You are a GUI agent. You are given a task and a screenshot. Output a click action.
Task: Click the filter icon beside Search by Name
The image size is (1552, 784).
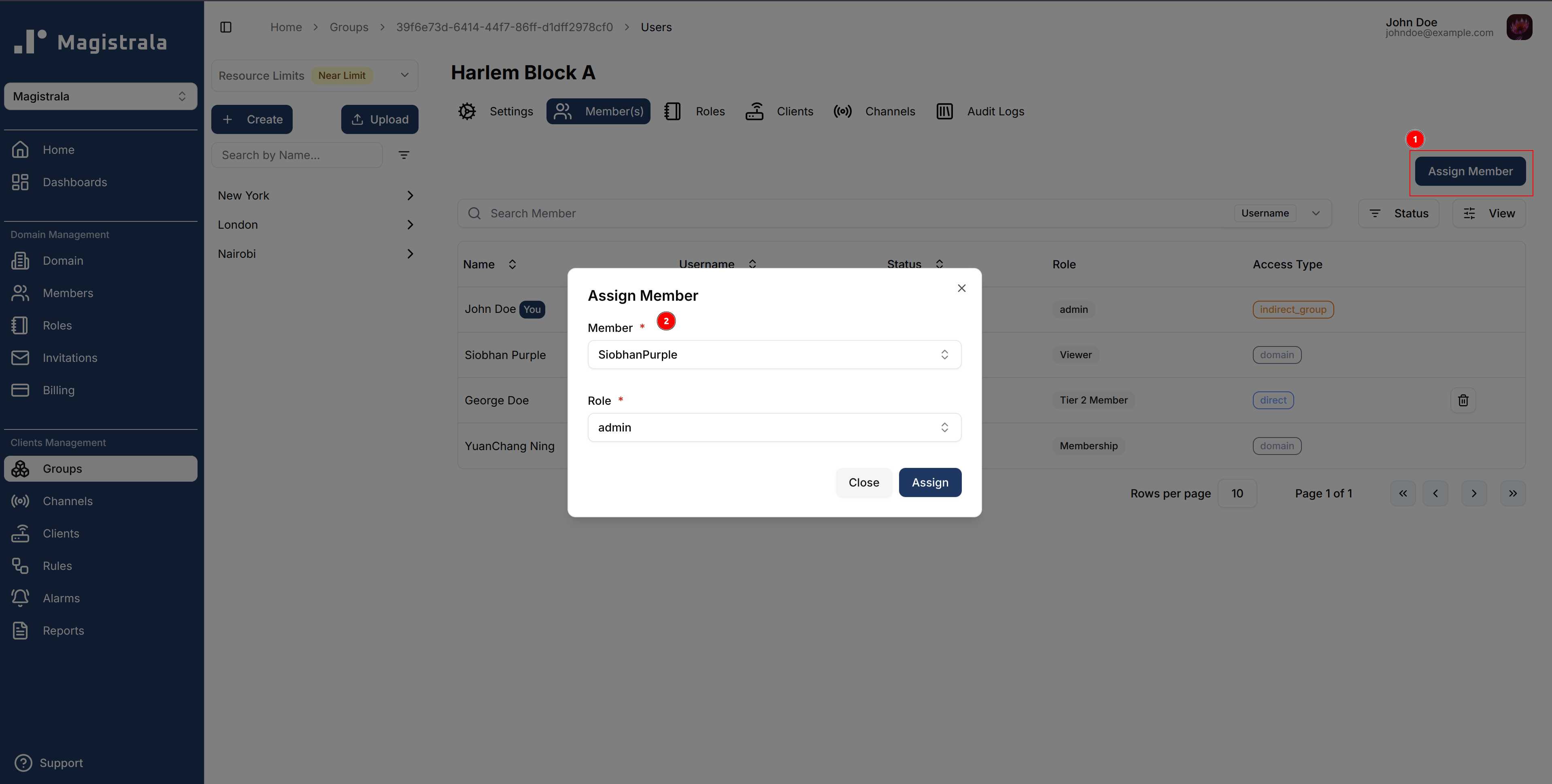(x=404, y=155)
